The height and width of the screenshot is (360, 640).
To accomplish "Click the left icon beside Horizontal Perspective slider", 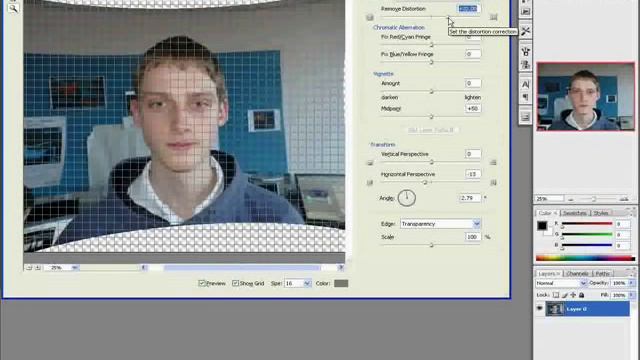I will pos(370,182).
